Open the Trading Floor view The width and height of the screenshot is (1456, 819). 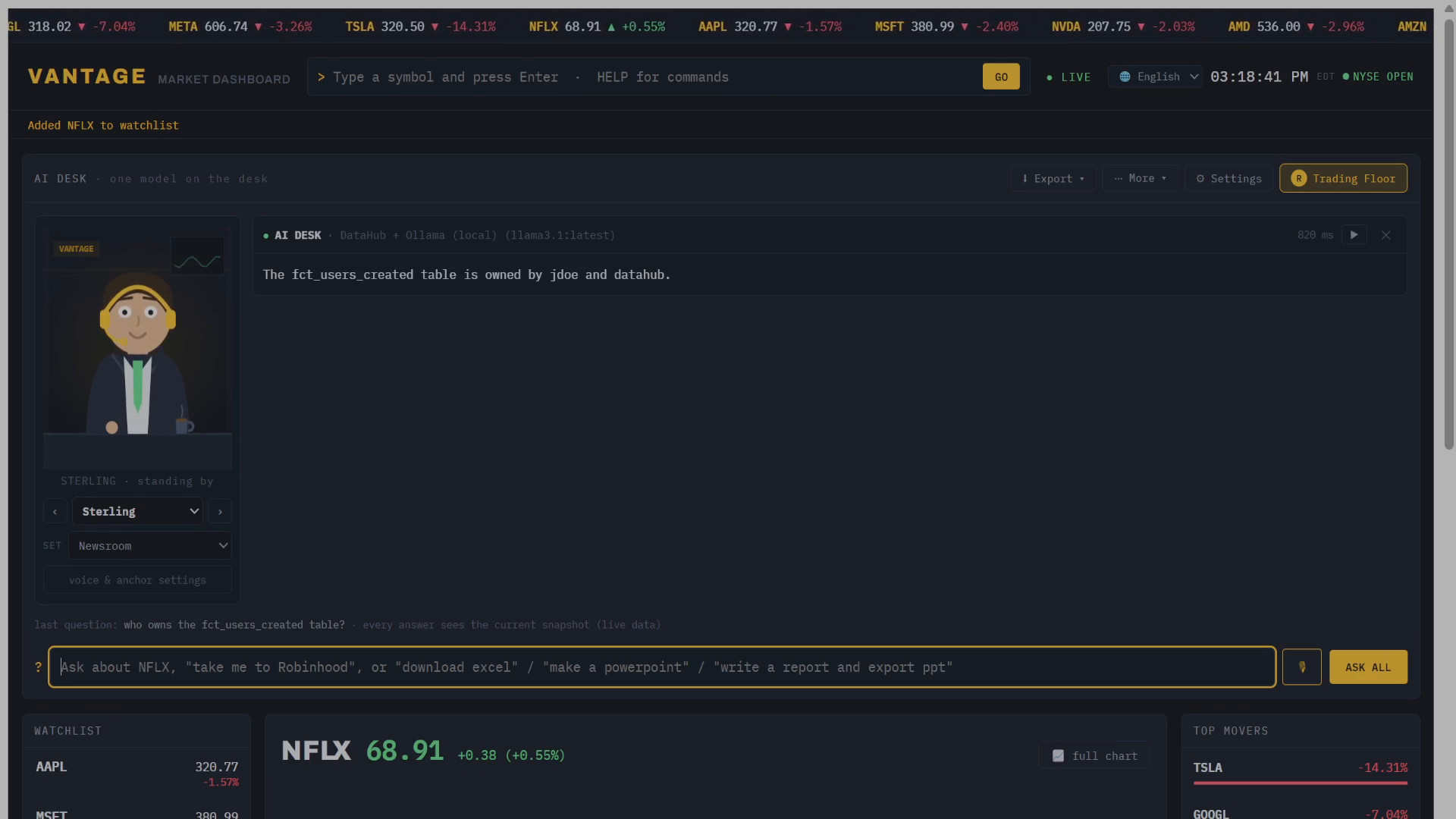pyautogui.click(x=1343, y=179)
